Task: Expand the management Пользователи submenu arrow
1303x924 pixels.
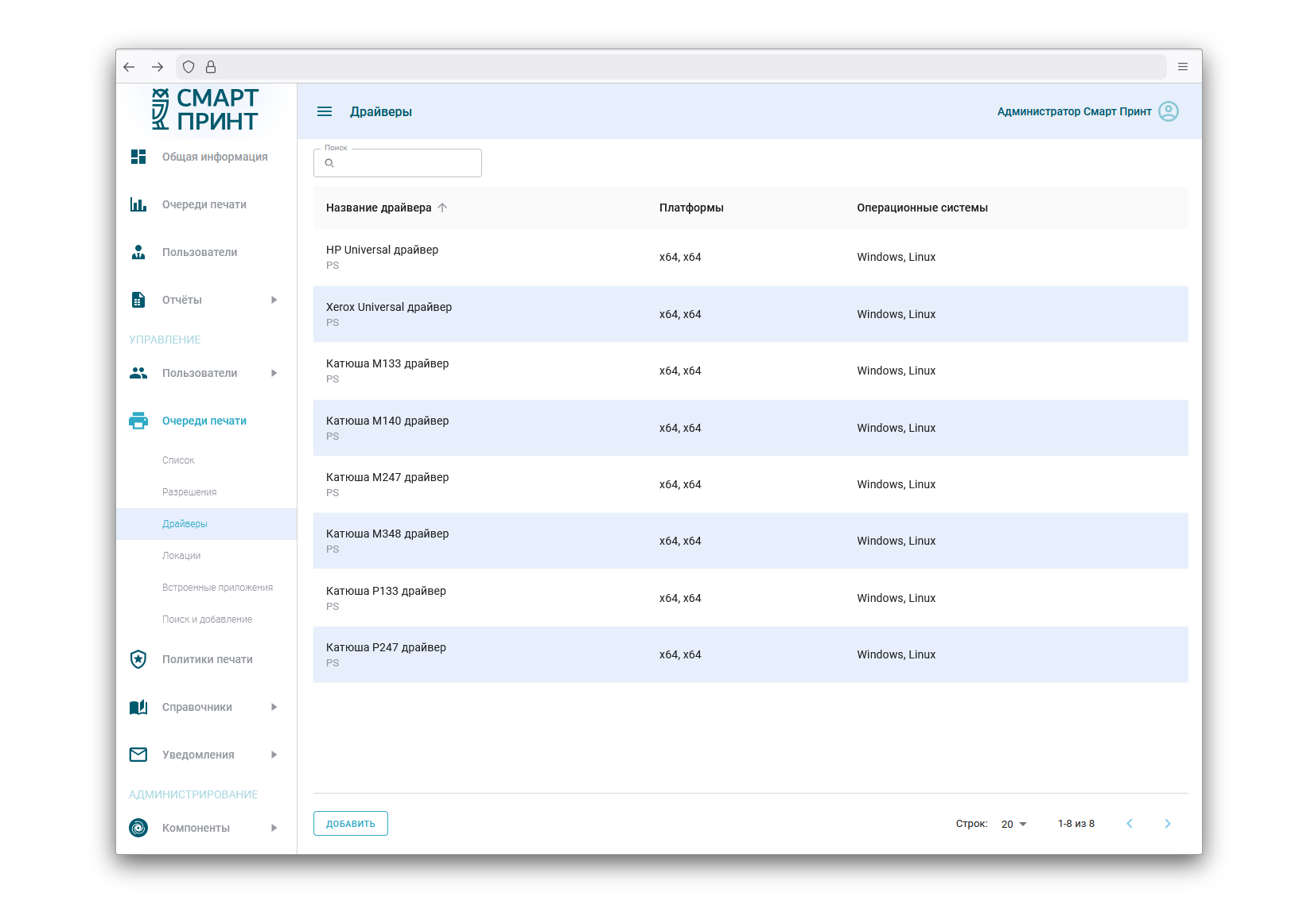Action: [x=274, y=373]
